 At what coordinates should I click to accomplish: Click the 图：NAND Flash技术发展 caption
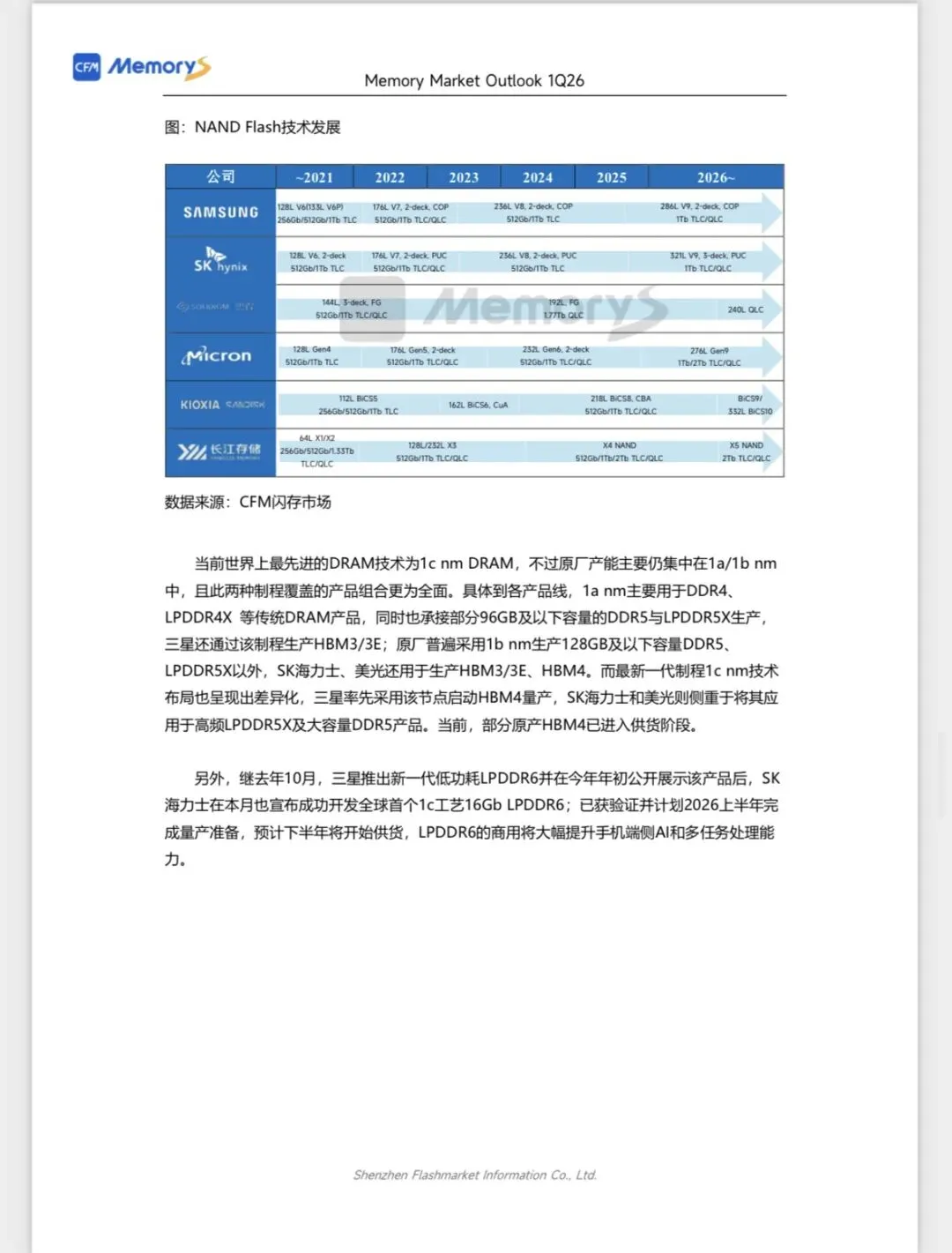[255, 127]
